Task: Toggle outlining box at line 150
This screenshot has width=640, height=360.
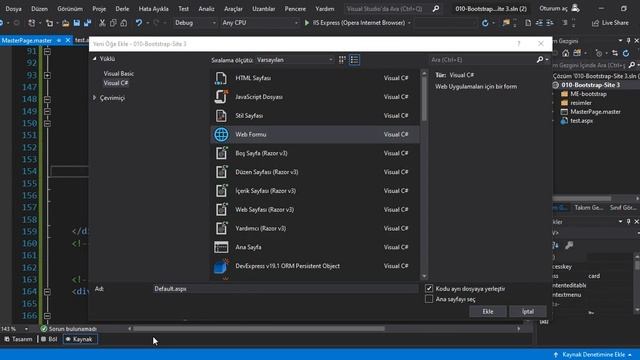Action: click(x=47, y=123)
